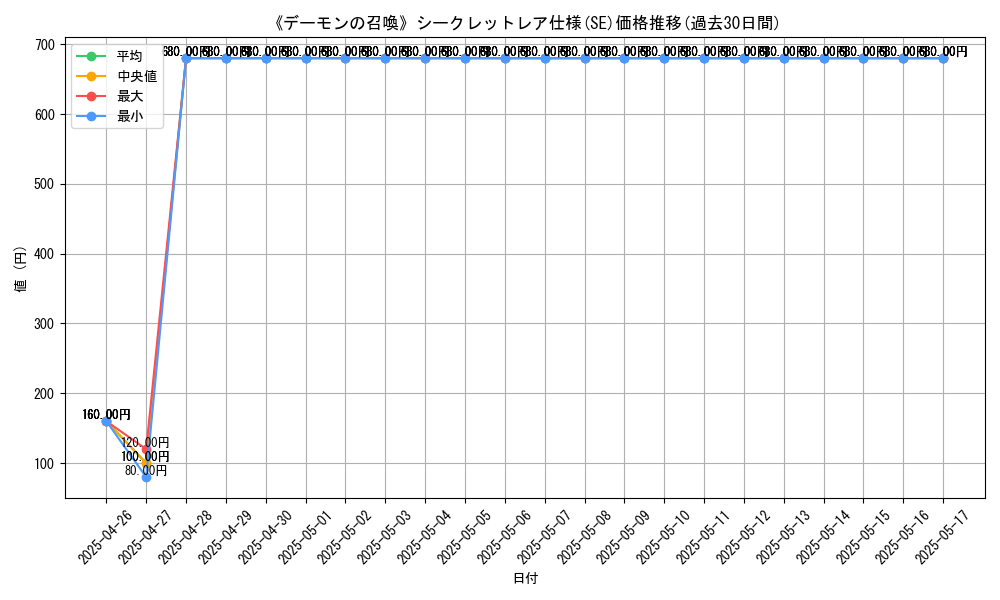Click the 120.00円 data label
Image resolution: width=1000 pixels, height=600 pixels.
pos(145,442)
